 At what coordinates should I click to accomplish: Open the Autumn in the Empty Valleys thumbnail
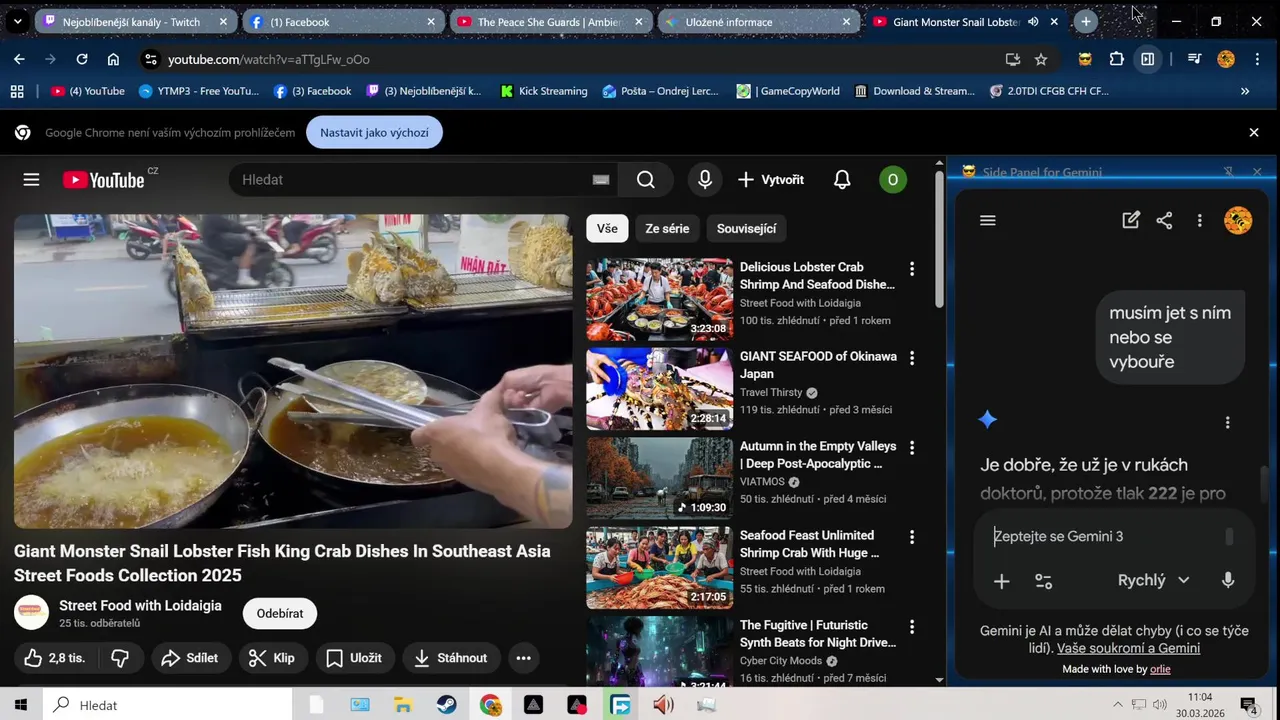pos(659,478)
